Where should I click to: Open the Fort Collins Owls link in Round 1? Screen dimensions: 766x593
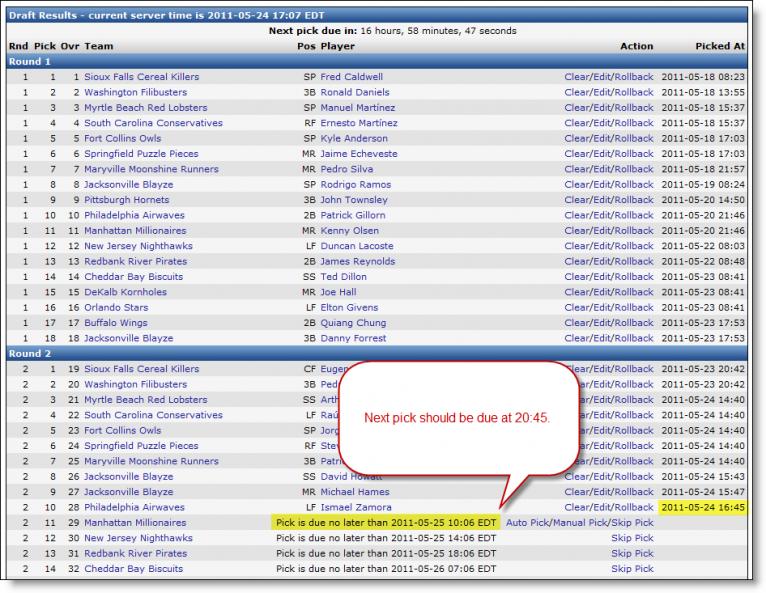122,138
